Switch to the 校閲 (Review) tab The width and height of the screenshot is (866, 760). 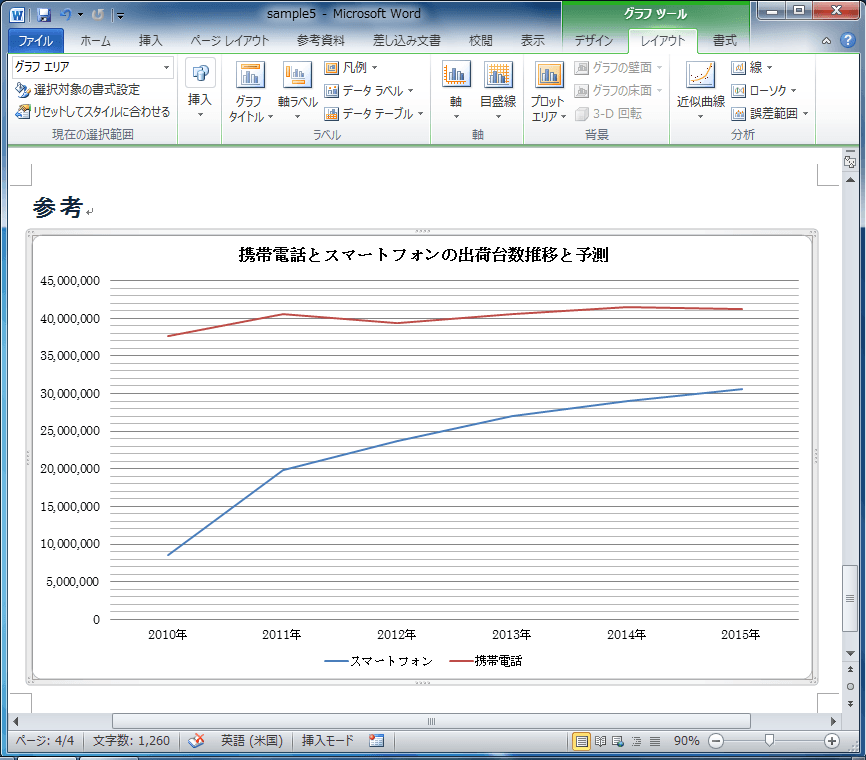pos(480,40)
